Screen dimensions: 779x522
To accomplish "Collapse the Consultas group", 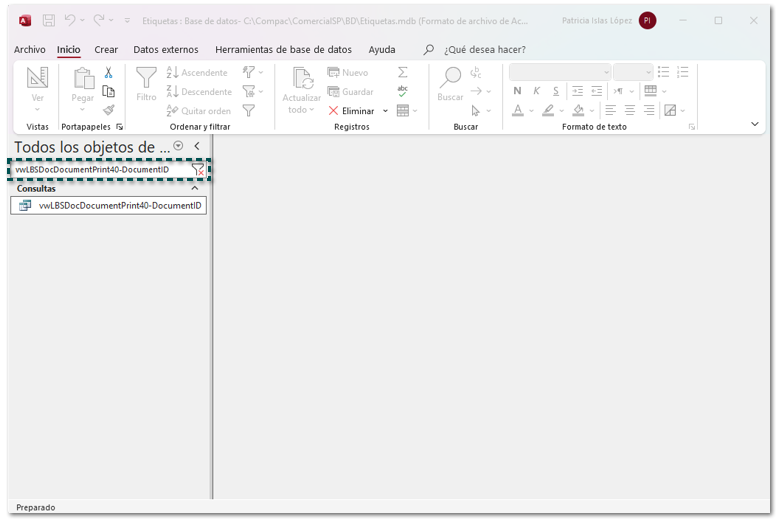I will pos(195,188).
